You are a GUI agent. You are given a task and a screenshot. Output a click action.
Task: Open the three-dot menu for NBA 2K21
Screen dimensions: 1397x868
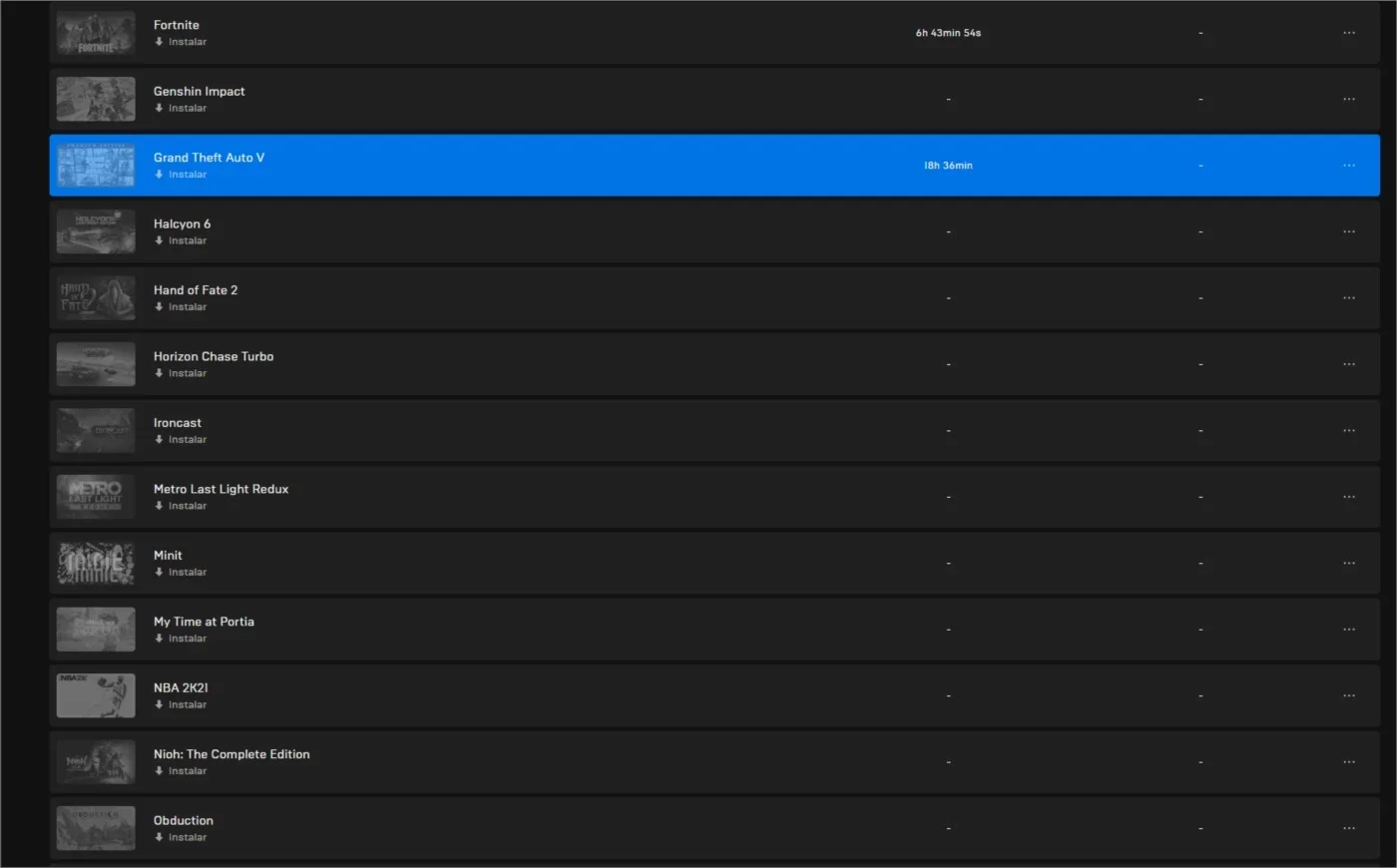click(x=1349, y=696)
